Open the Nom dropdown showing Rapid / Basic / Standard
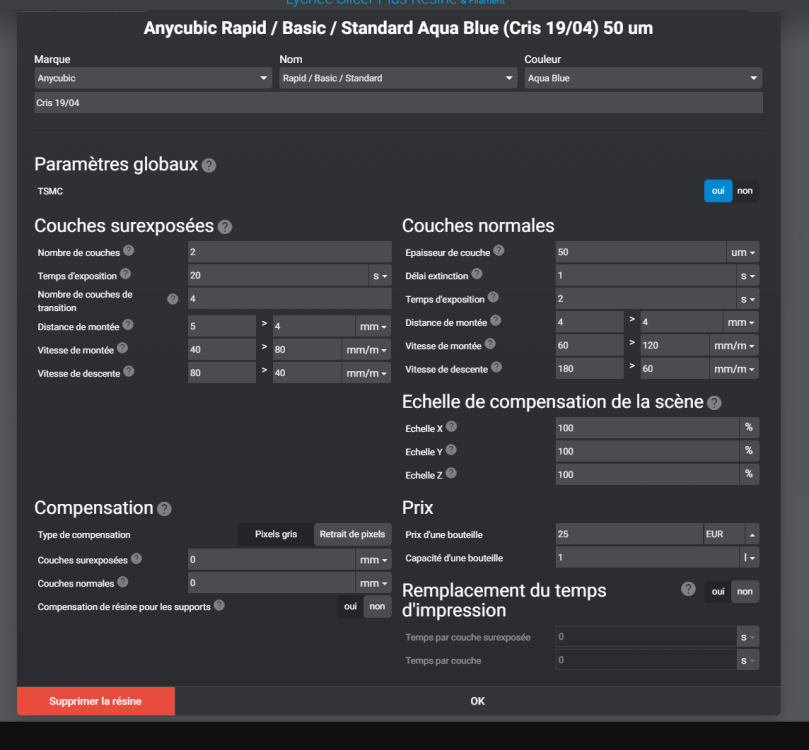This screenshot has width=809, height=750. coord(398,78)
